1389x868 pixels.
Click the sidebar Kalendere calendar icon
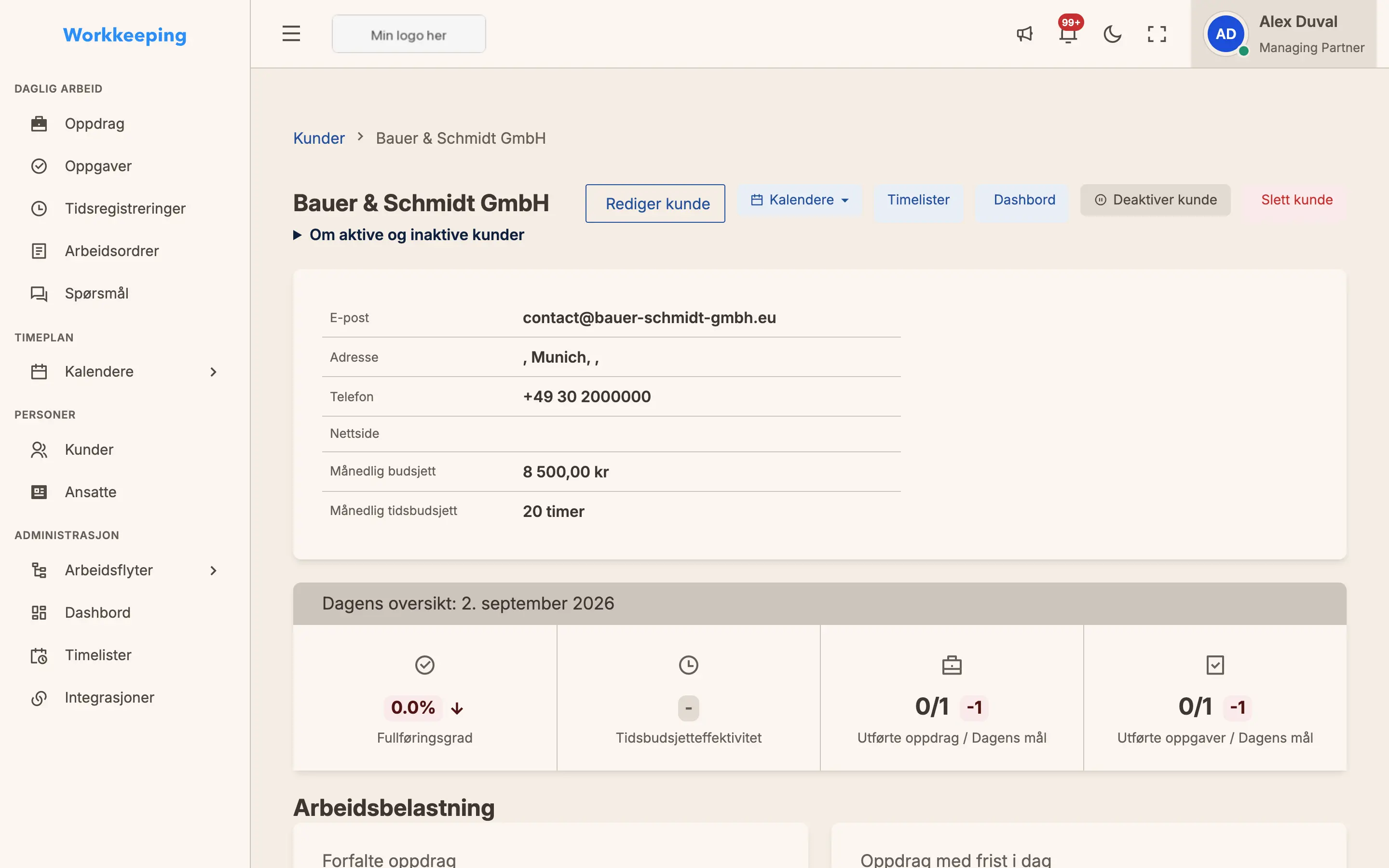(39, 371)
